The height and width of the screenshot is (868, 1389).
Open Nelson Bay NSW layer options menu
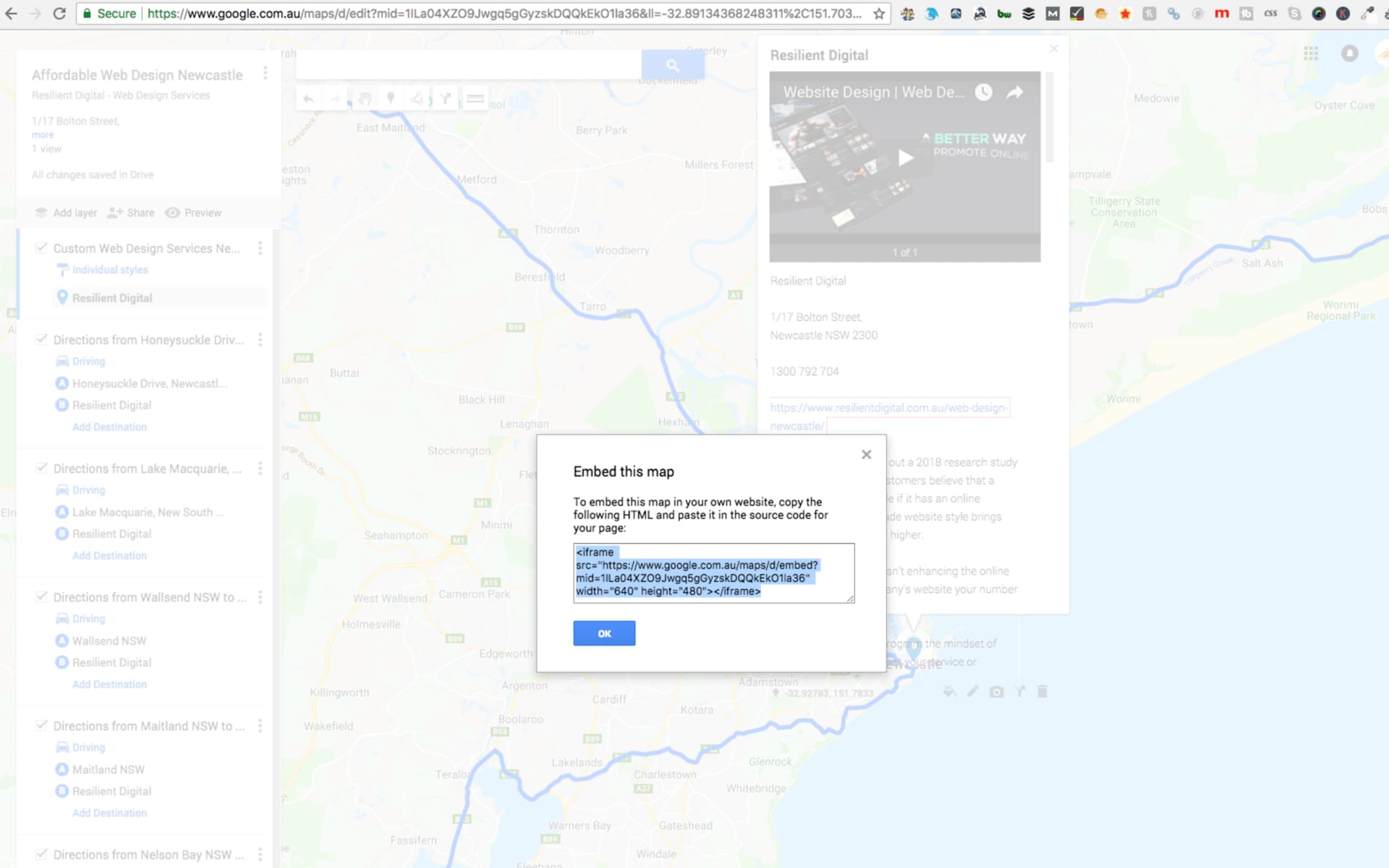pyautogui.click(x=260, y=855)
